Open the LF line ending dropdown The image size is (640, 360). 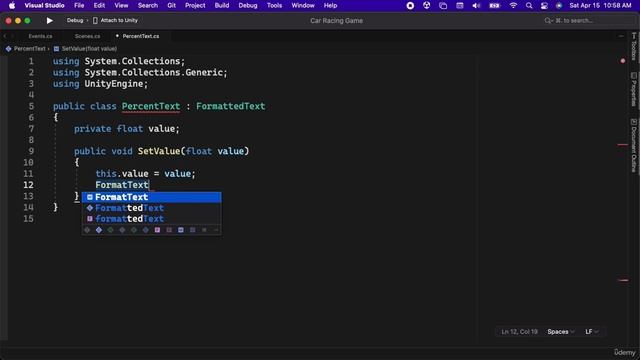point(592,332)
